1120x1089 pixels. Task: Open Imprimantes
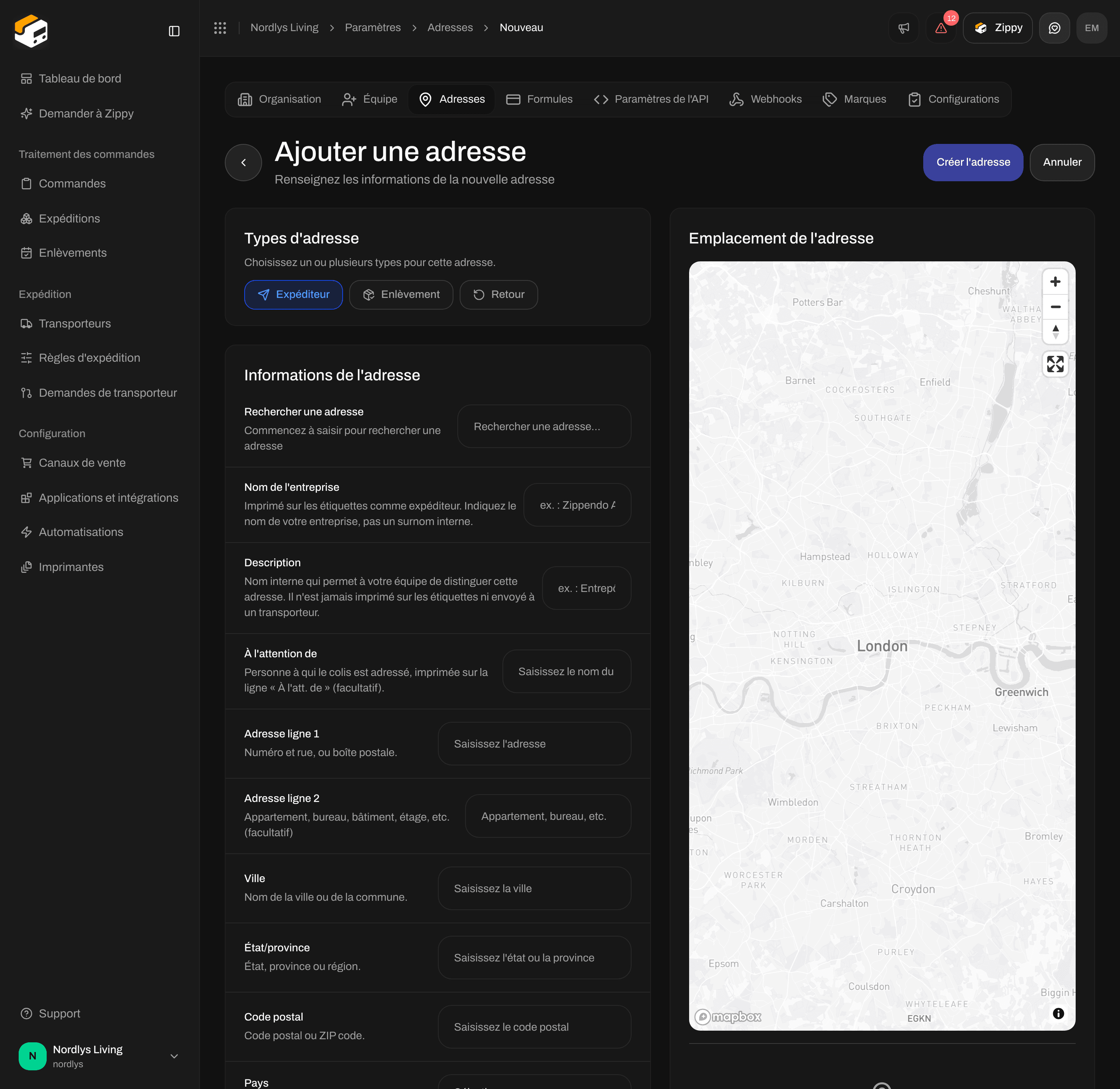[100, 567]
